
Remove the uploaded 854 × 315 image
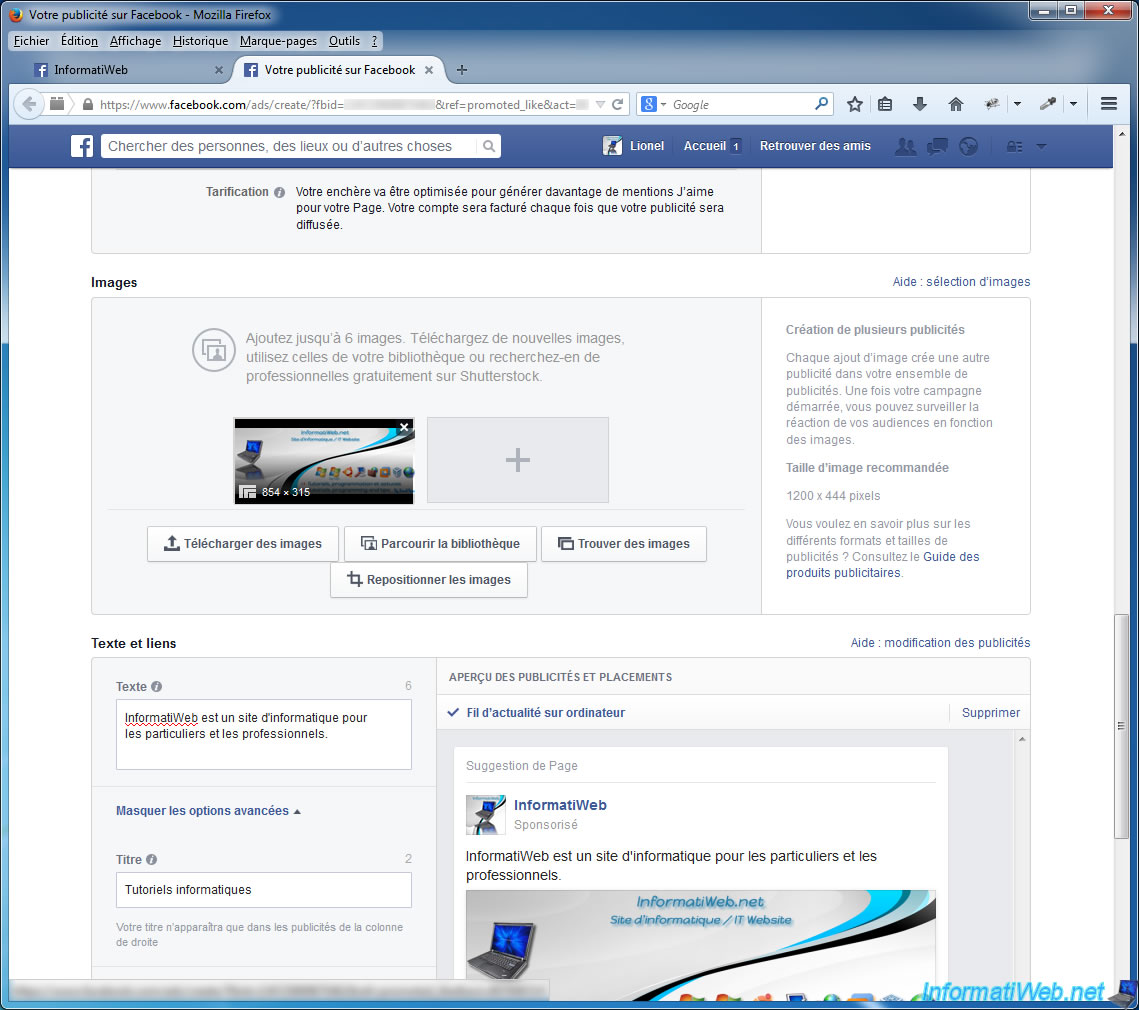pos(405,427)
